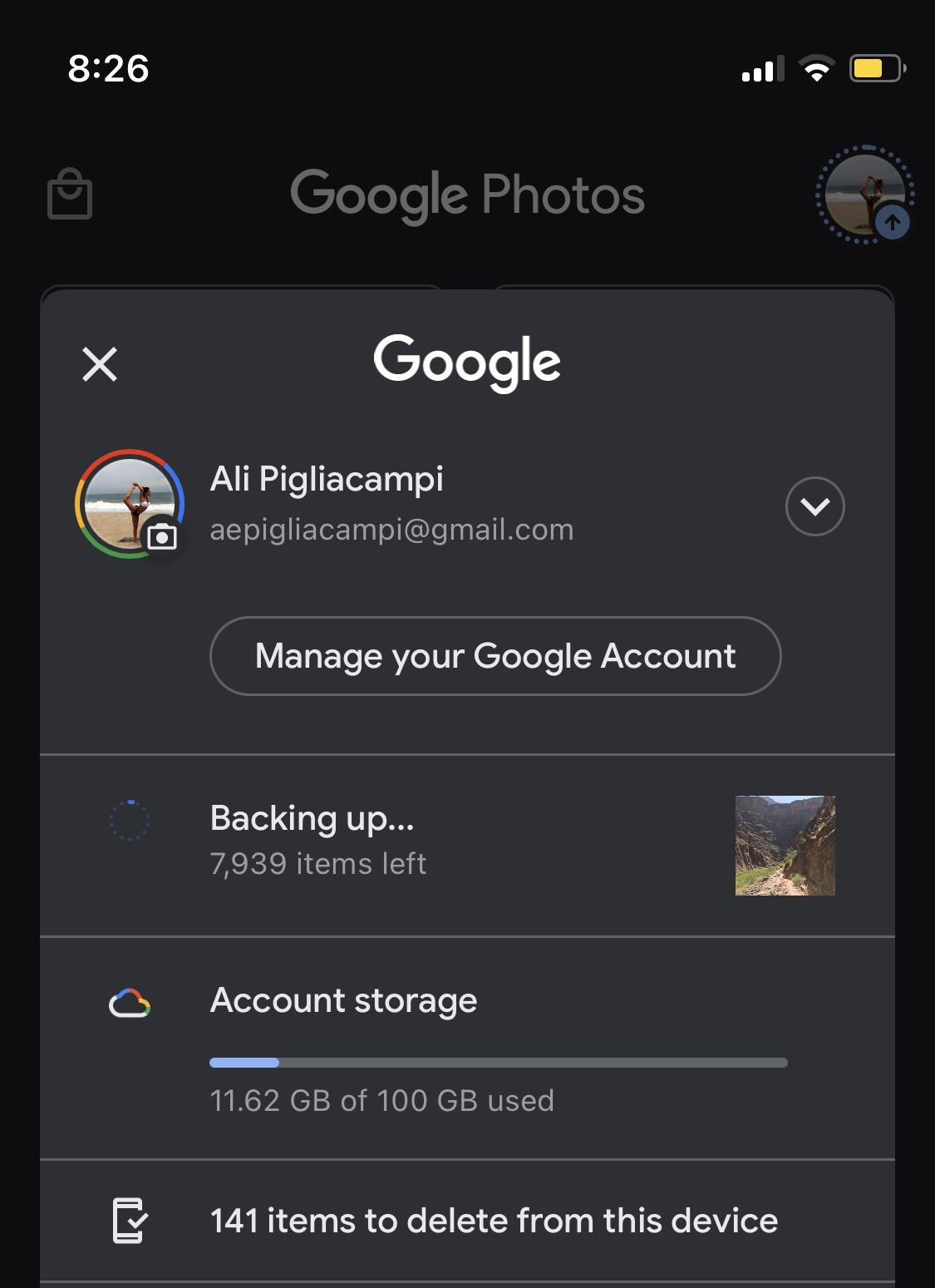Tap the profile avatar with upload arrow
Image resolution: width=935 pixels, height=1288 pixels.
[865, 195]
